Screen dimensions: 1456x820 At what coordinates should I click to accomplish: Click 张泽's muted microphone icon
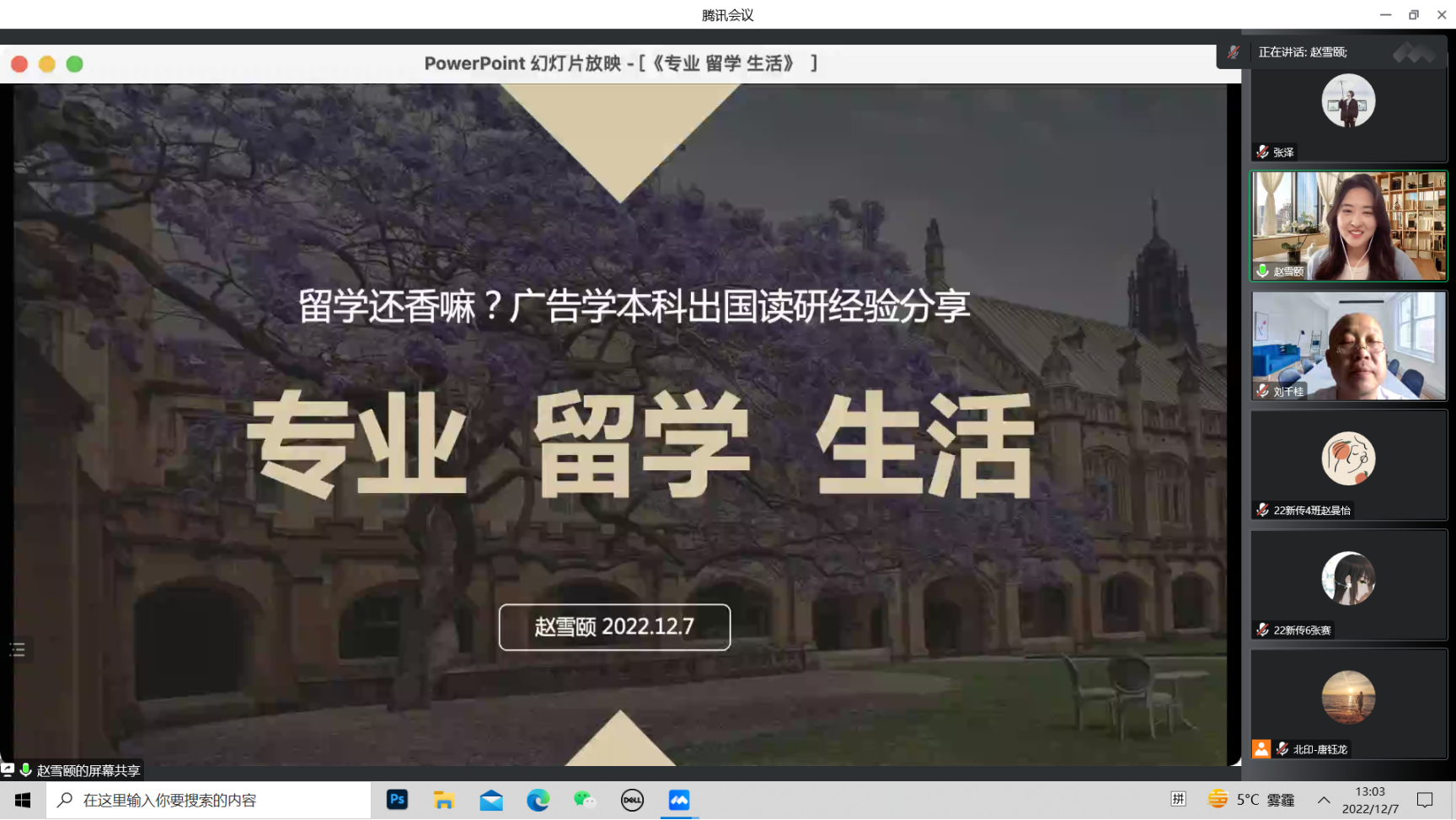click(x=1262, y=153)
